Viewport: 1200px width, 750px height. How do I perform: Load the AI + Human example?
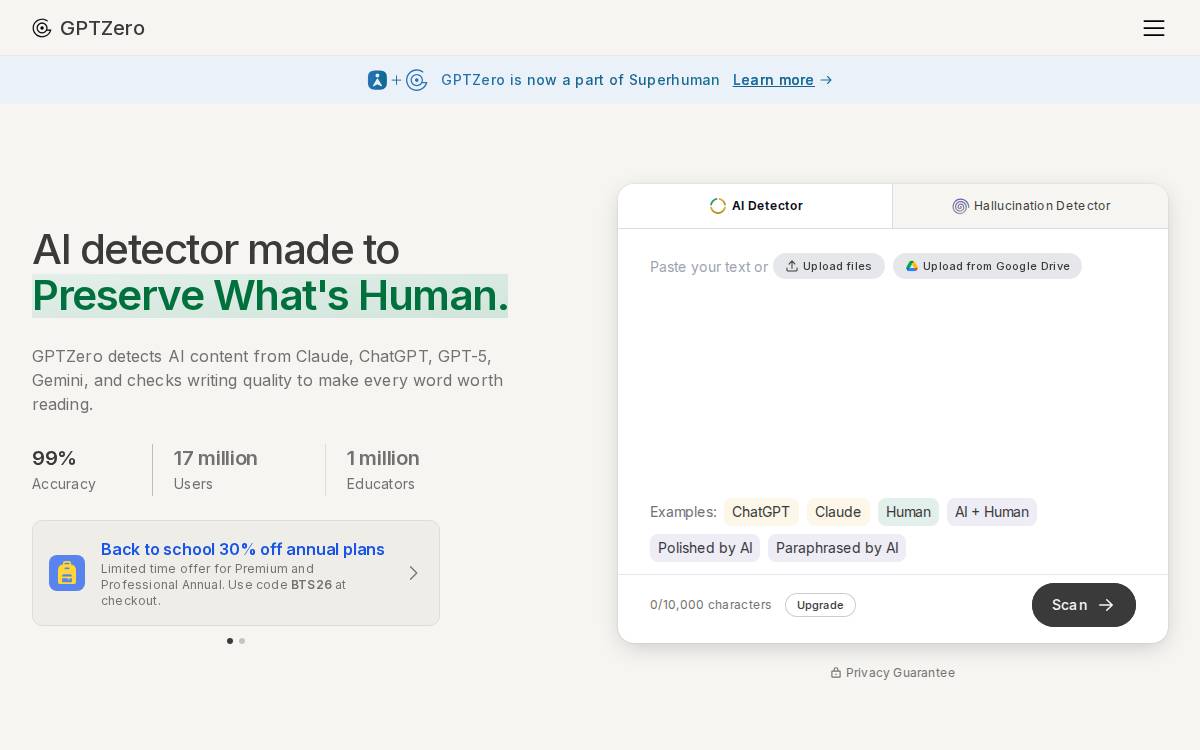[992, 512]
